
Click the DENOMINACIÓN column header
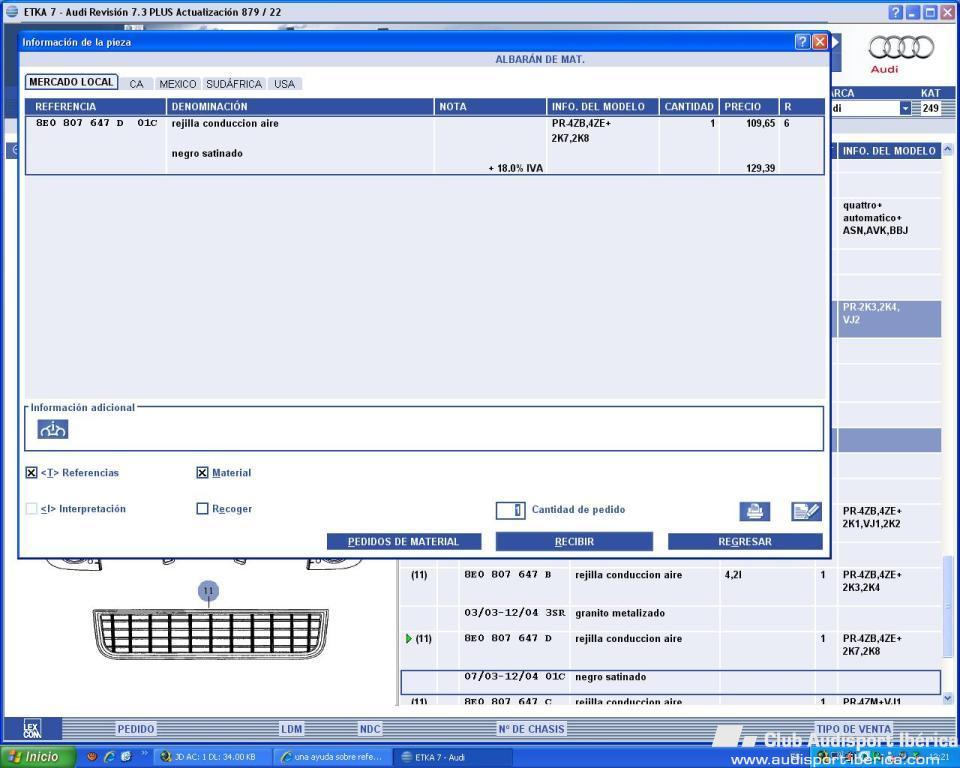[x=300, y=107]
